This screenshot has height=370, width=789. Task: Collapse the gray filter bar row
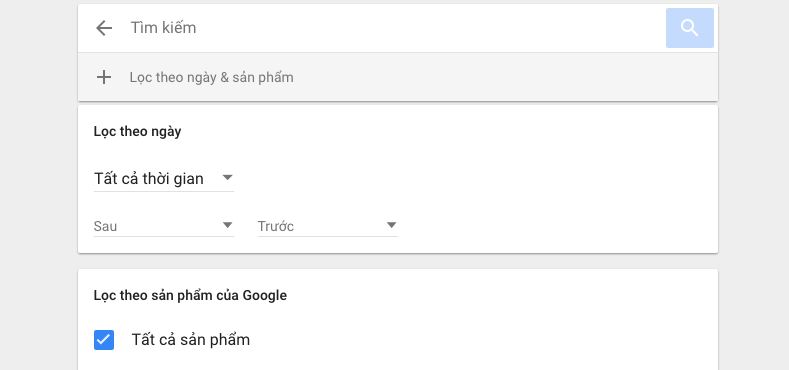pyautogui.click(x=398, y=77)
